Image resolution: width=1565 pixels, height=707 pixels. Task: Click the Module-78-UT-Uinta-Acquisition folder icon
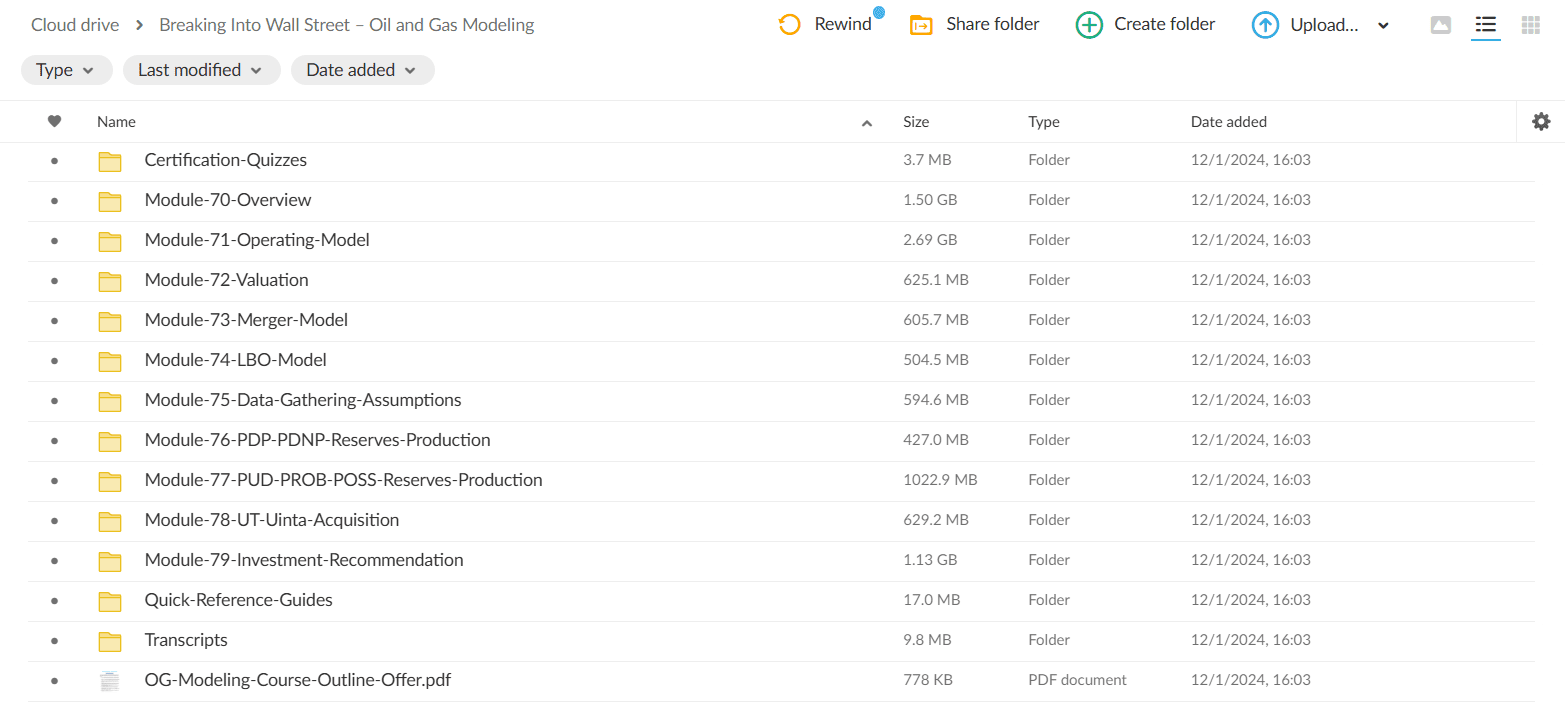(110, 521)
